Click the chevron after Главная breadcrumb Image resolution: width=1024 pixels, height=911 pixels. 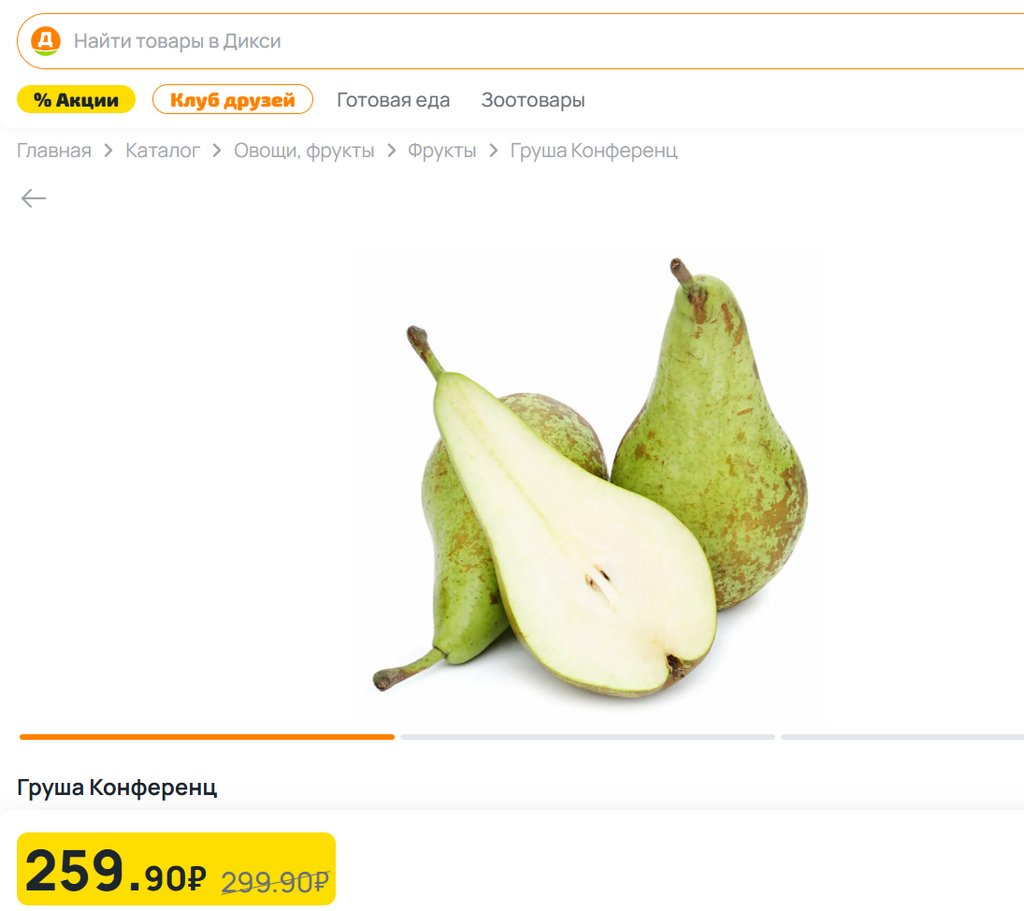coord(108,151)
